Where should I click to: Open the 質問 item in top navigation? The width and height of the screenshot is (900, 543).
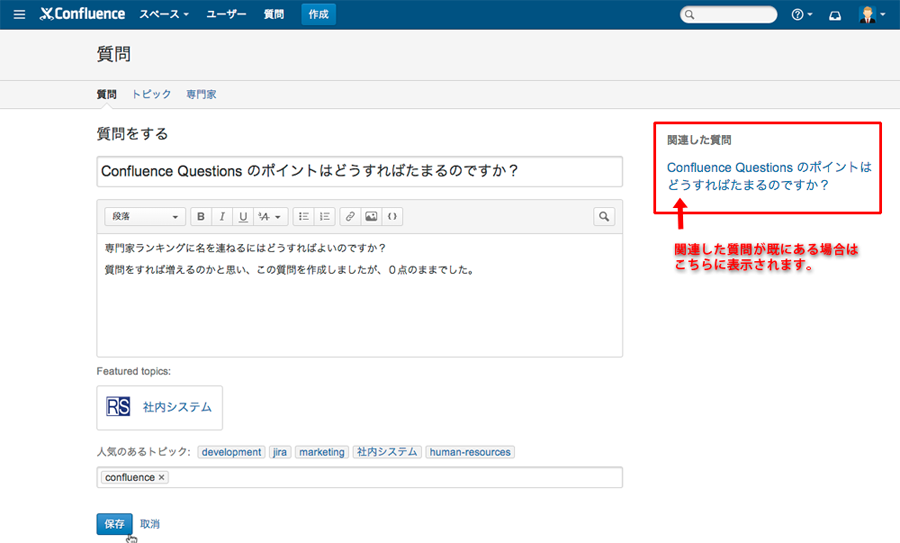coord(274,14)
